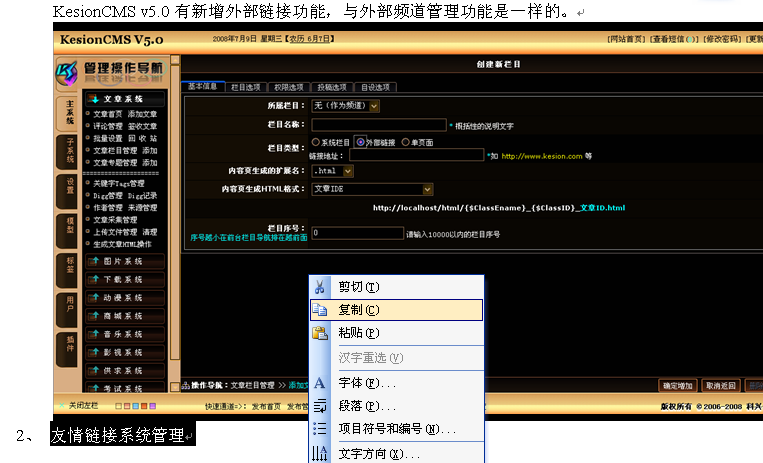Screen dimensions: 763x463
Task: Open the 模型 vertical sidebar tab
Action: pyautogui.click(x=69, y=230)
